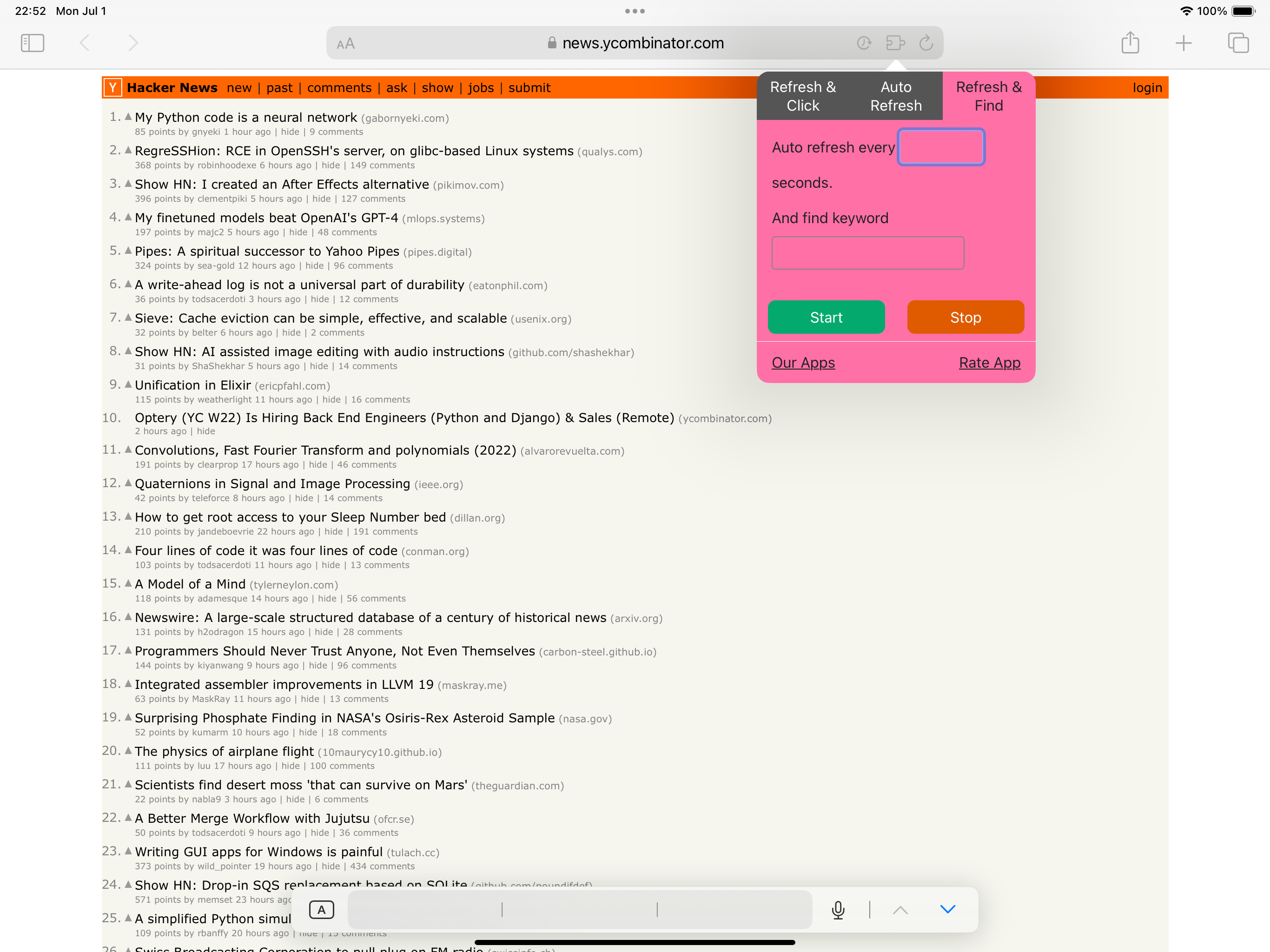Open the AA reader and text size menu
Viewport: 1270px width, 952px height.
[346, 44]
